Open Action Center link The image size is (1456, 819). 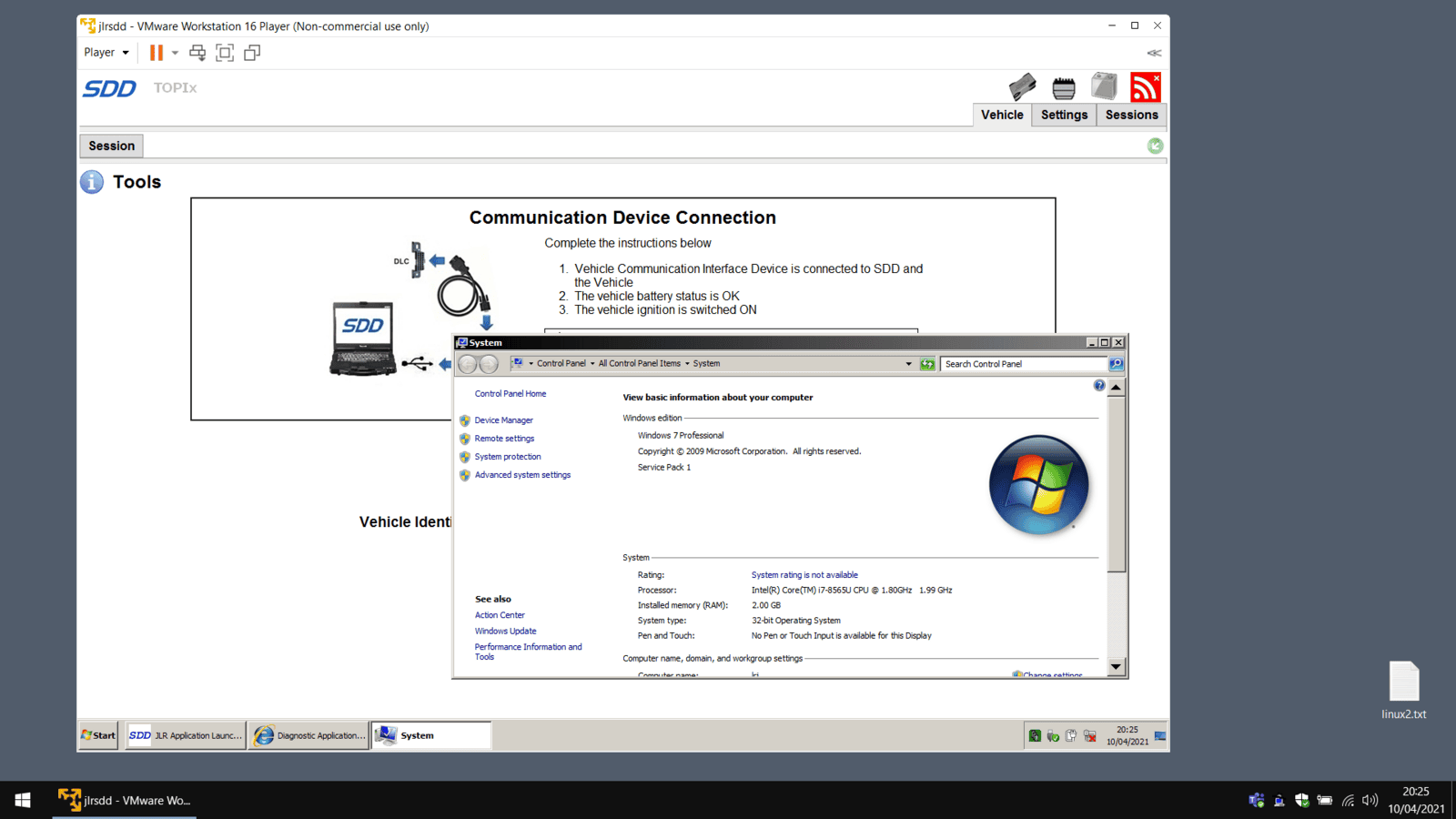click(500, 615)
